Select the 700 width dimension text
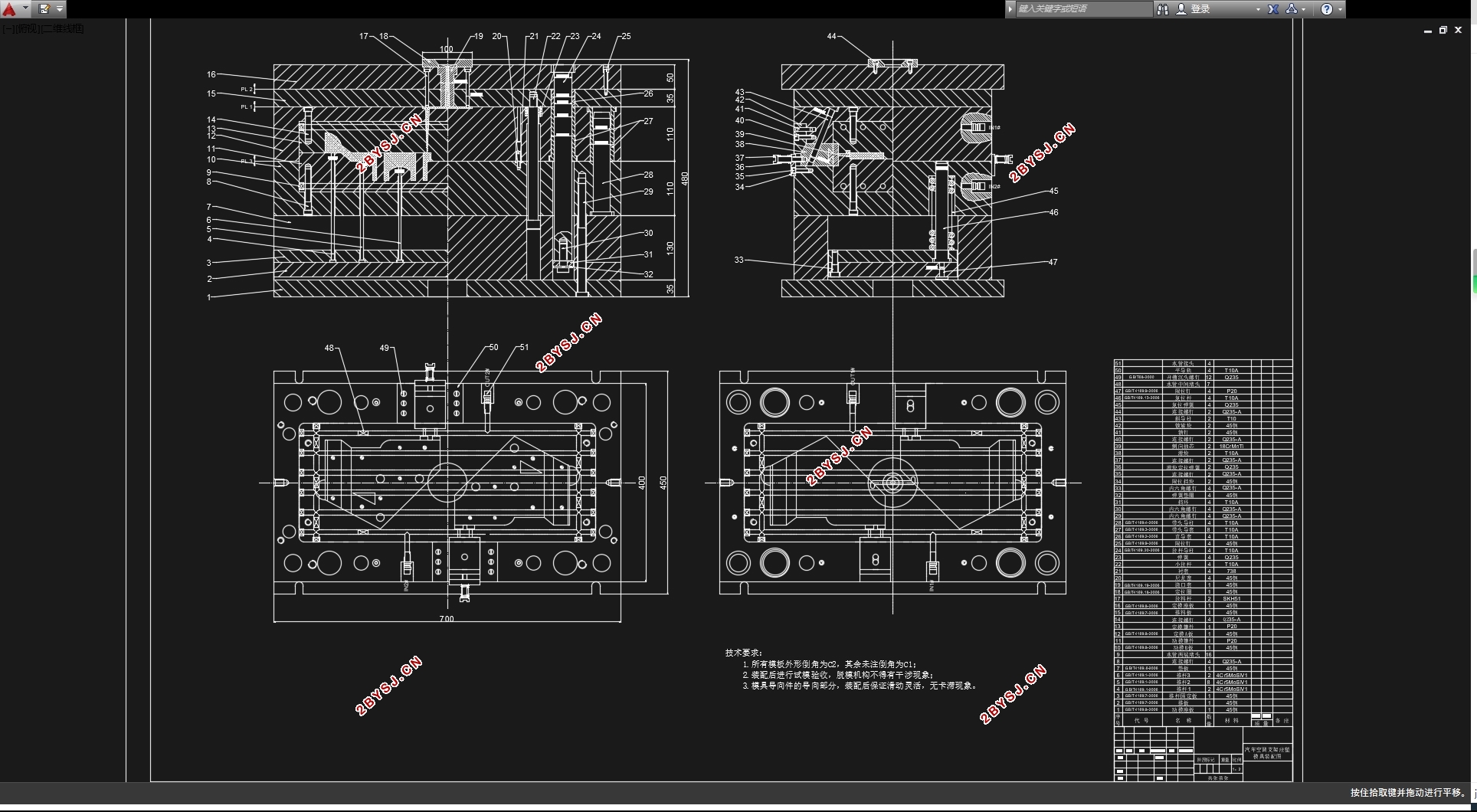 pyautogui.click(x=447, y=618)
